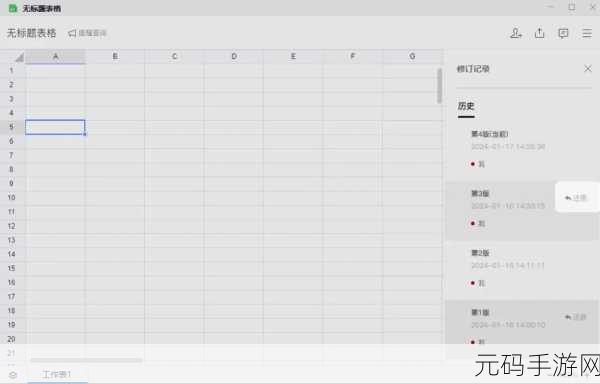Image resolution: width=600 pixels, height=384 pixels.
Task: Select column F header
Action: click(352, 57)
